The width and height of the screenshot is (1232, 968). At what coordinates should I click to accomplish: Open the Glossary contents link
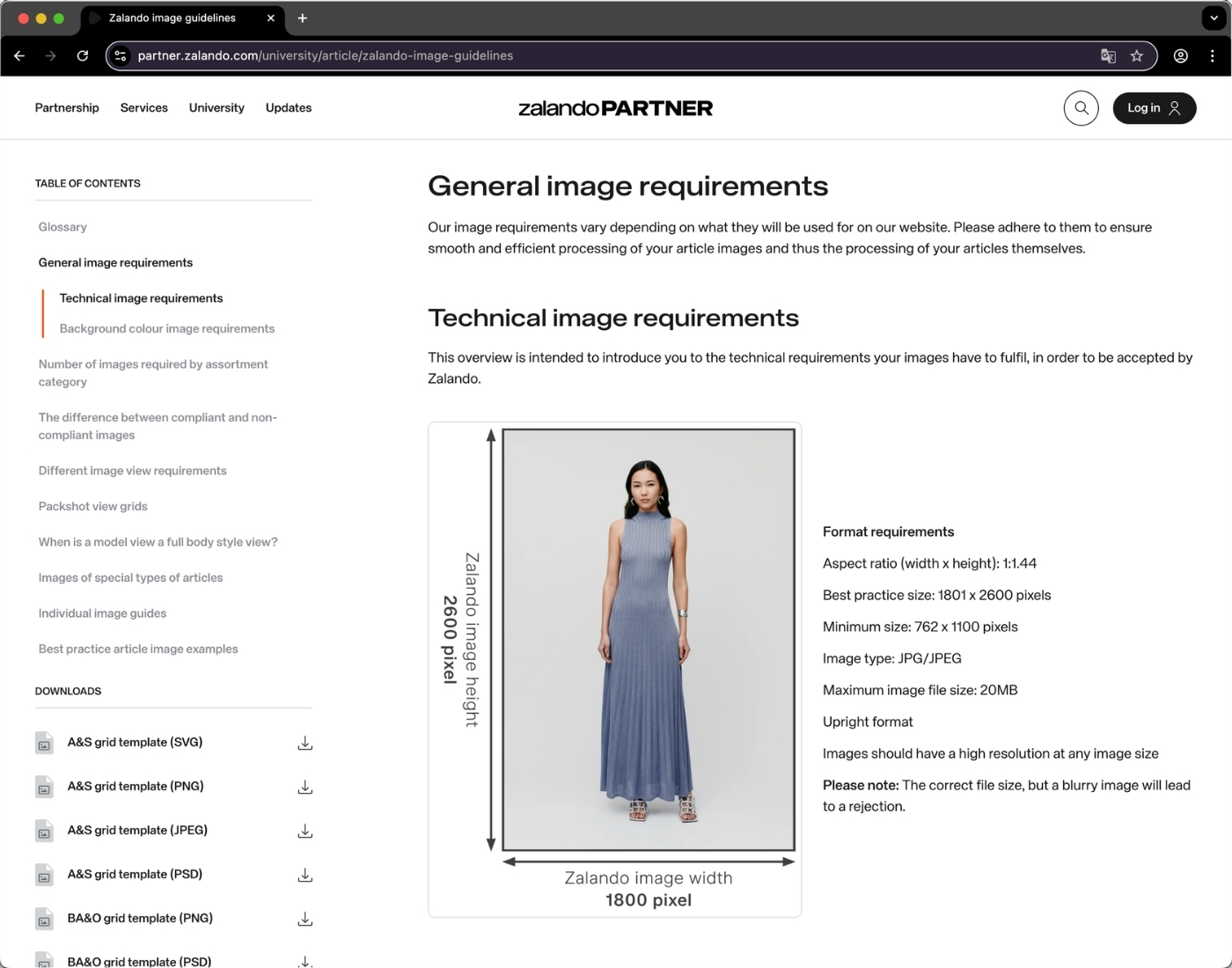coord(62,227)
